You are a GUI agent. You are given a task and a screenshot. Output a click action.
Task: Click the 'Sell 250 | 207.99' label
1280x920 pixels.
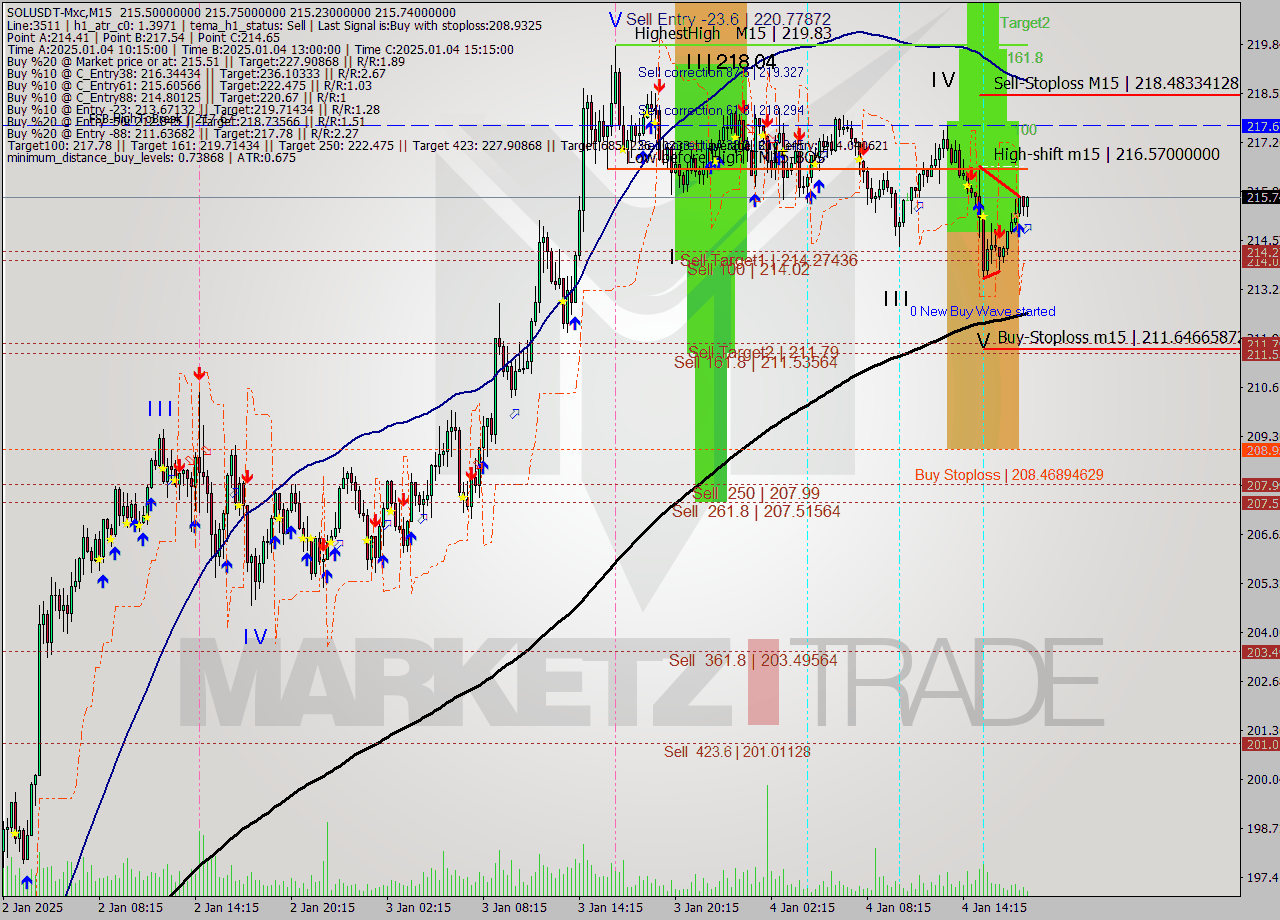pyautogui.click(x=755, y=493)
